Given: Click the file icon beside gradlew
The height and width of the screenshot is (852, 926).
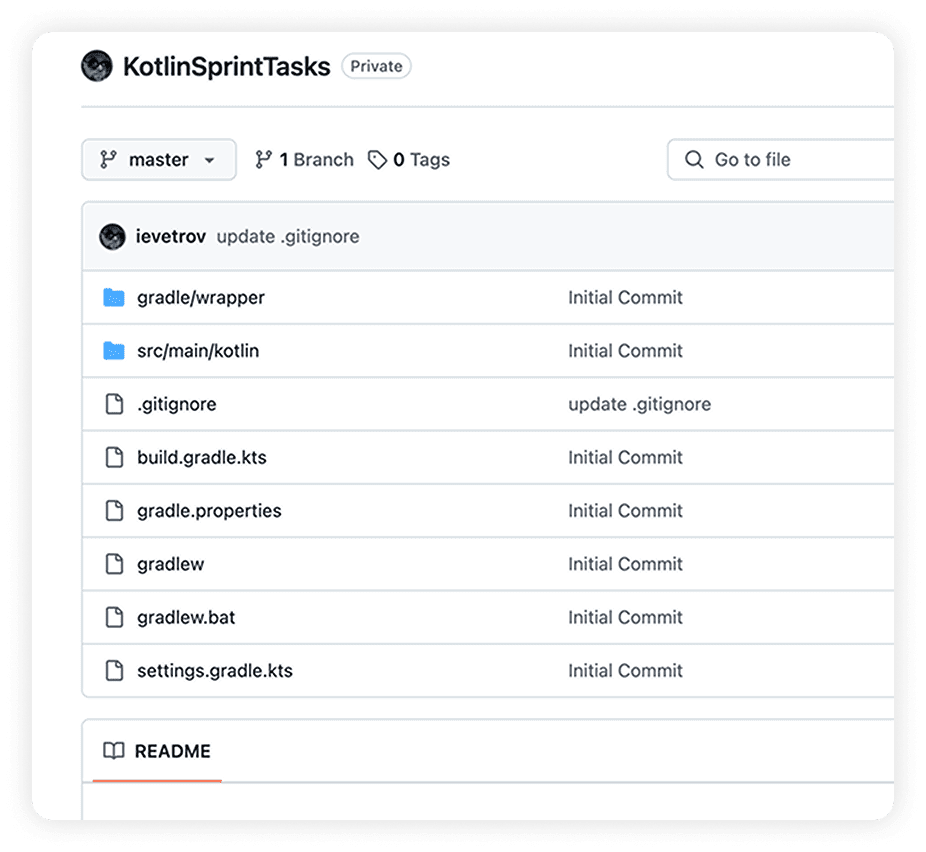Looking at the screenshot, I should pyautogui.click(x=114, y=564).
